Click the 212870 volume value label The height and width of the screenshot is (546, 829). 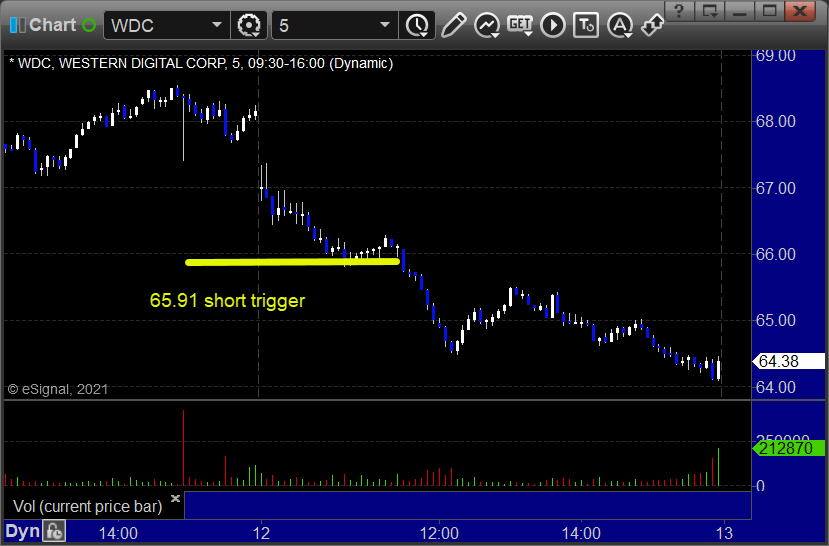click(x=788, y=448)
